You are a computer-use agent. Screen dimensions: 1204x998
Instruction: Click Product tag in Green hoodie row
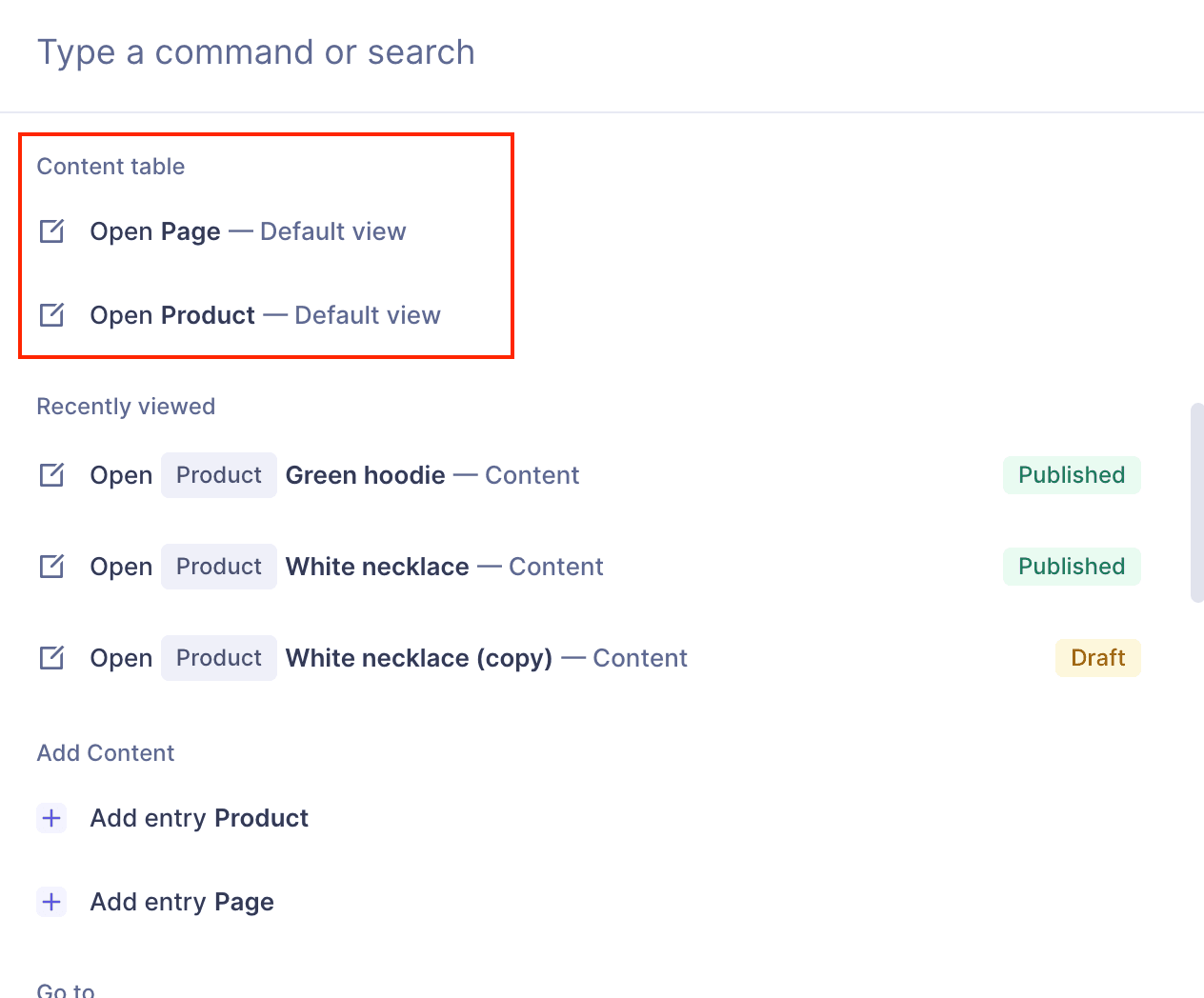[x=218, y=475]
